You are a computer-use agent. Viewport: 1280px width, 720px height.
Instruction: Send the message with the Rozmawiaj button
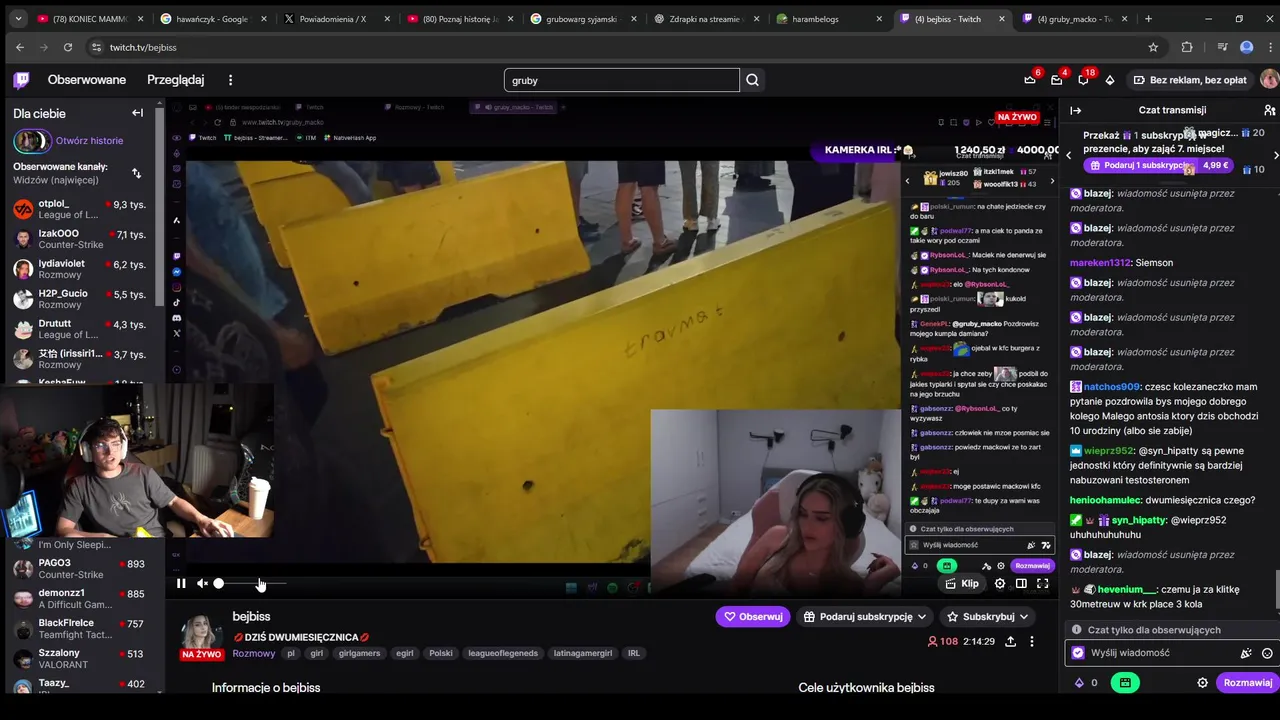pyautogui.click(x=1248, y=683)
